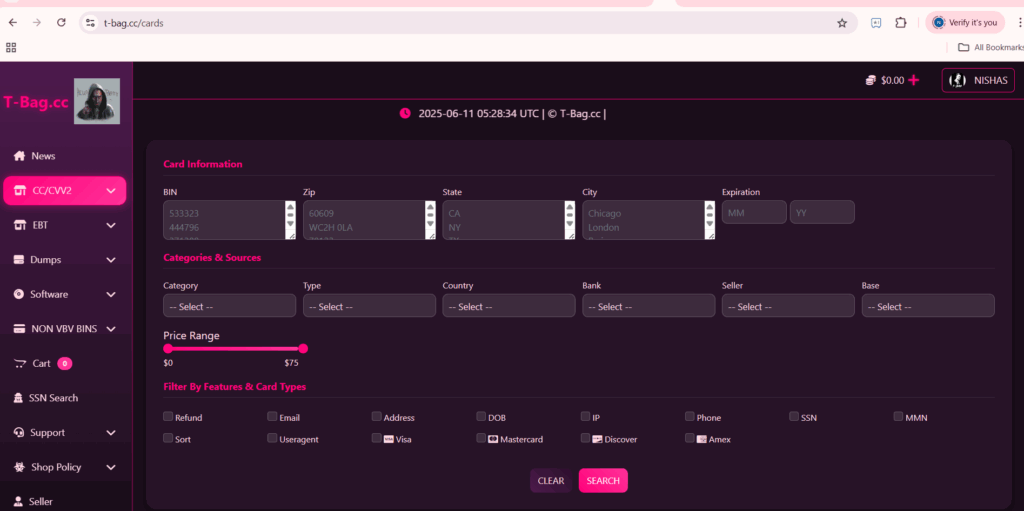The height and width of the screenshot is (511, 1024).
Task: Expand the NON VBV BINS chevron
Action: (x=111, y=329)
